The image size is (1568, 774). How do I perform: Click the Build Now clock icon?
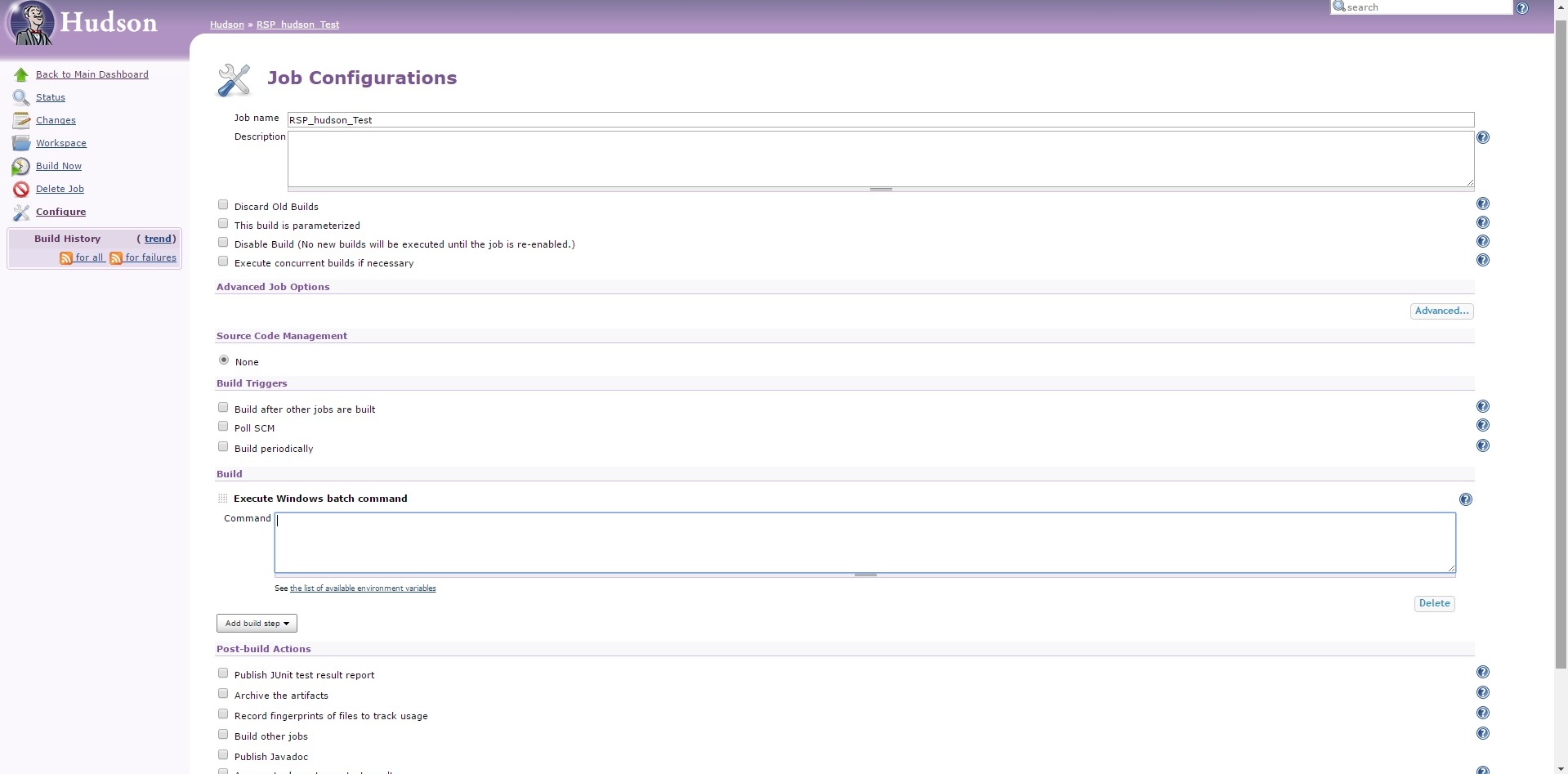point(21,166)
